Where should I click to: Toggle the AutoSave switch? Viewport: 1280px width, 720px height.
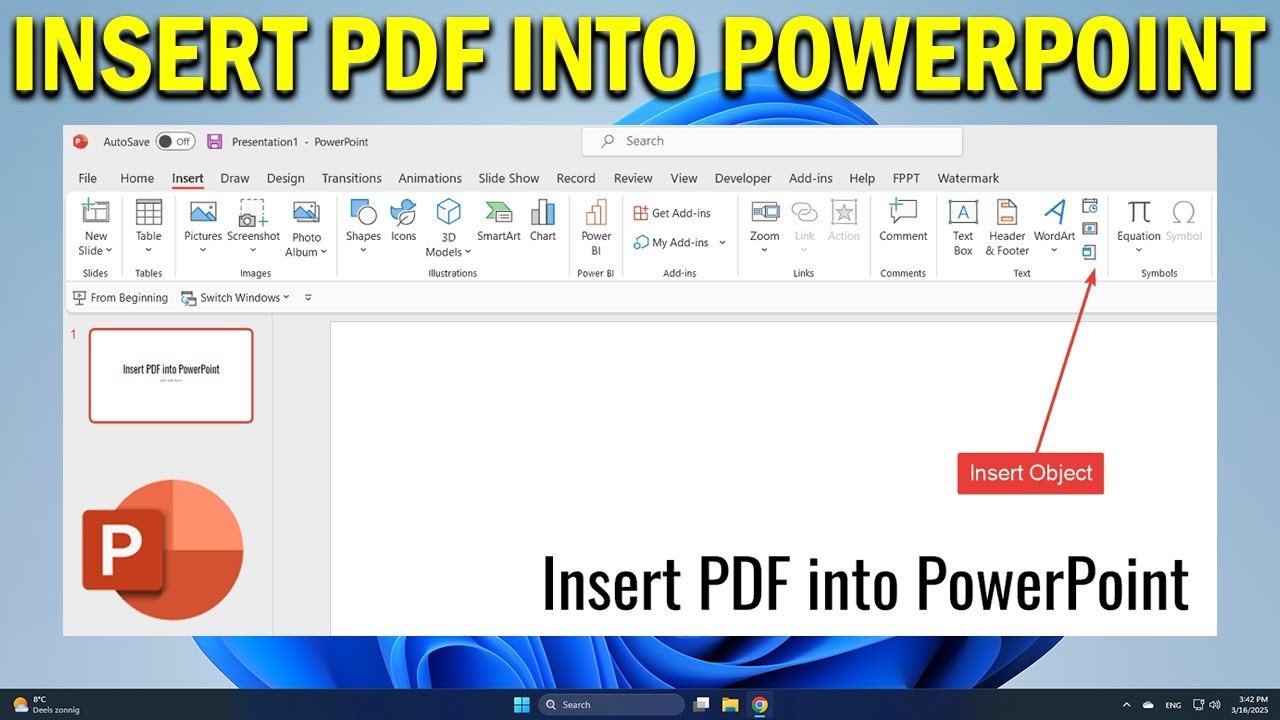[x=175, y=142]
